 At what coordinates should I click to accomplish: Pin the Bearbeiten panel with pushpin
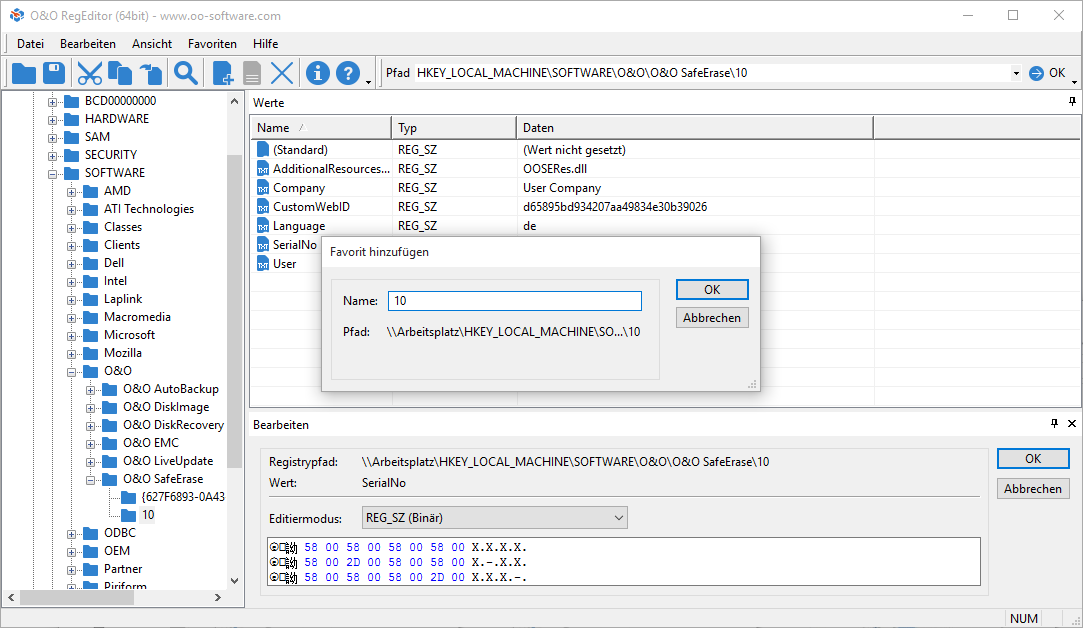click(1054, 424)
